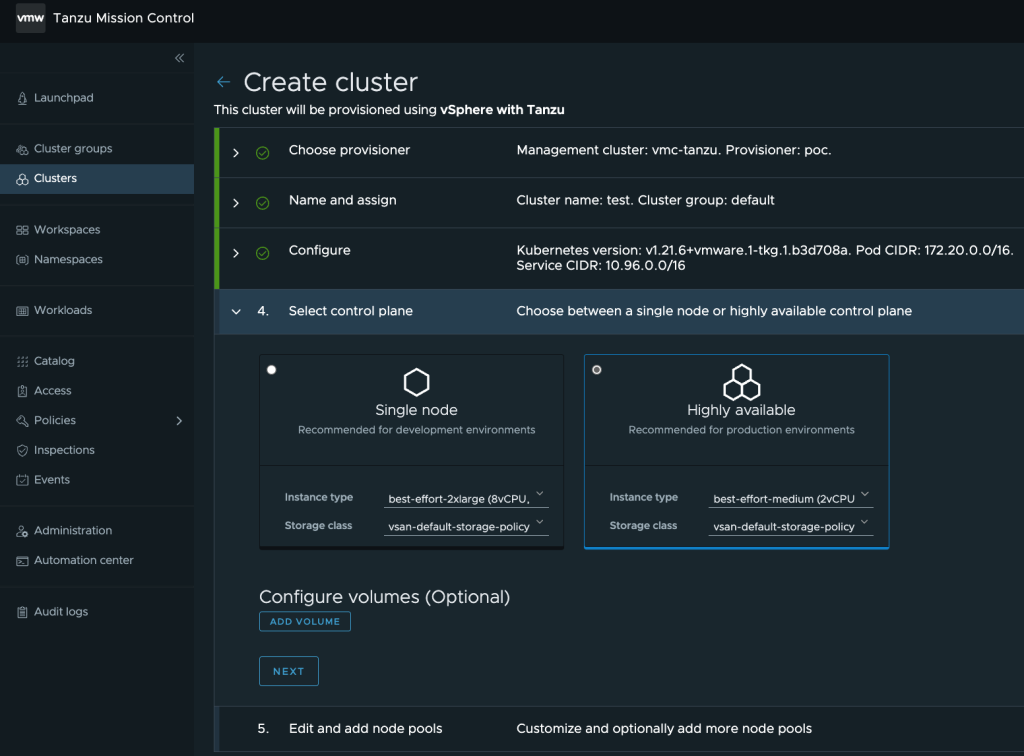The image size is (1024, 756).
Task: Click the VMware logo in header
Action: [30, 18]
